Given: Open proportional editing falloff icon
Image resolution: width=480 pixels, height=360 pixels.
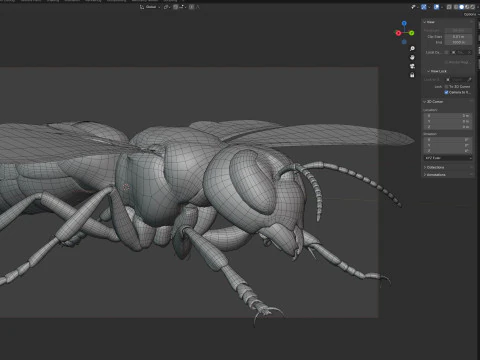Looking at the screenshot, I should coord(198,7).
